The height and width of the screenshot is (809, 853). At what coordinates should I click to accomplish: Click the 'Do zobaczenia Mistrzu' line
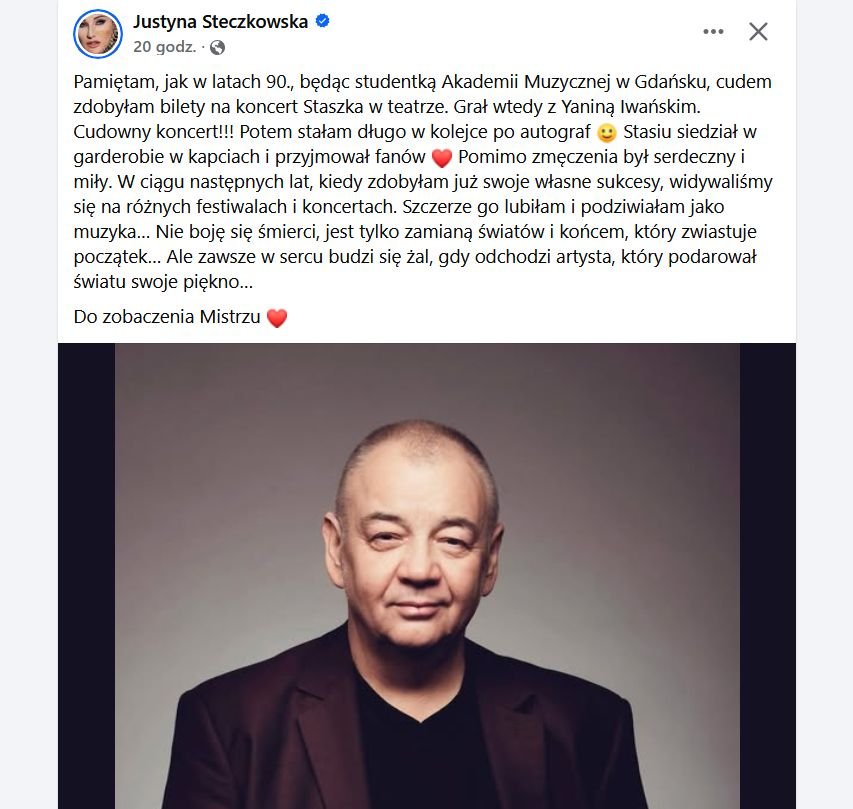(167, 317)
